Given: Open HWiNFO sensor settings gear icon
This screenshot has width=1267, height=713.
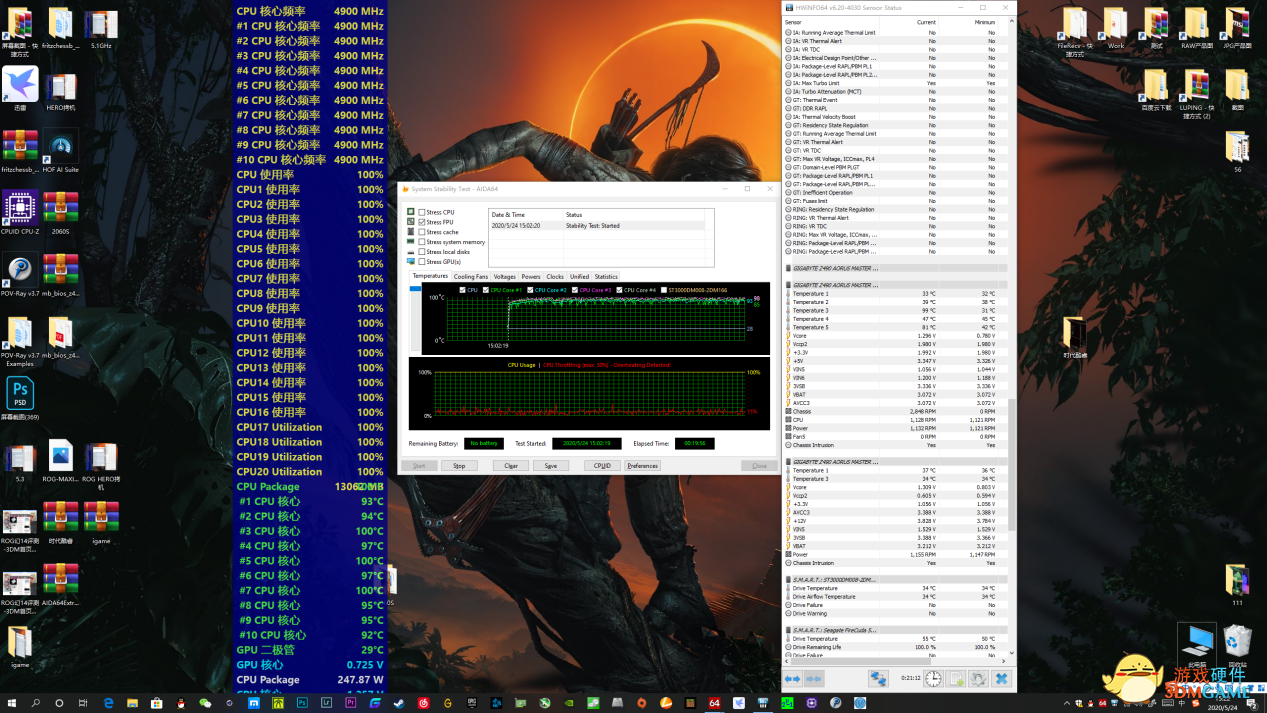Looking at the screenshot, I should tap(978, 679).
